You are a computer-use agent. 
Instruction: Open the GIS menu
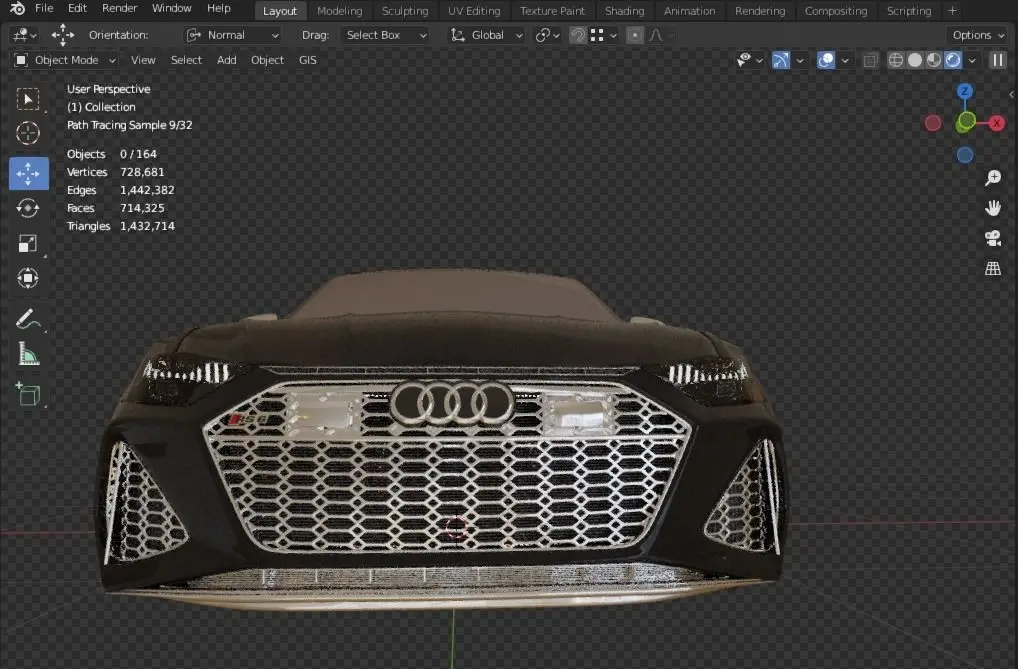pos(308,60)
